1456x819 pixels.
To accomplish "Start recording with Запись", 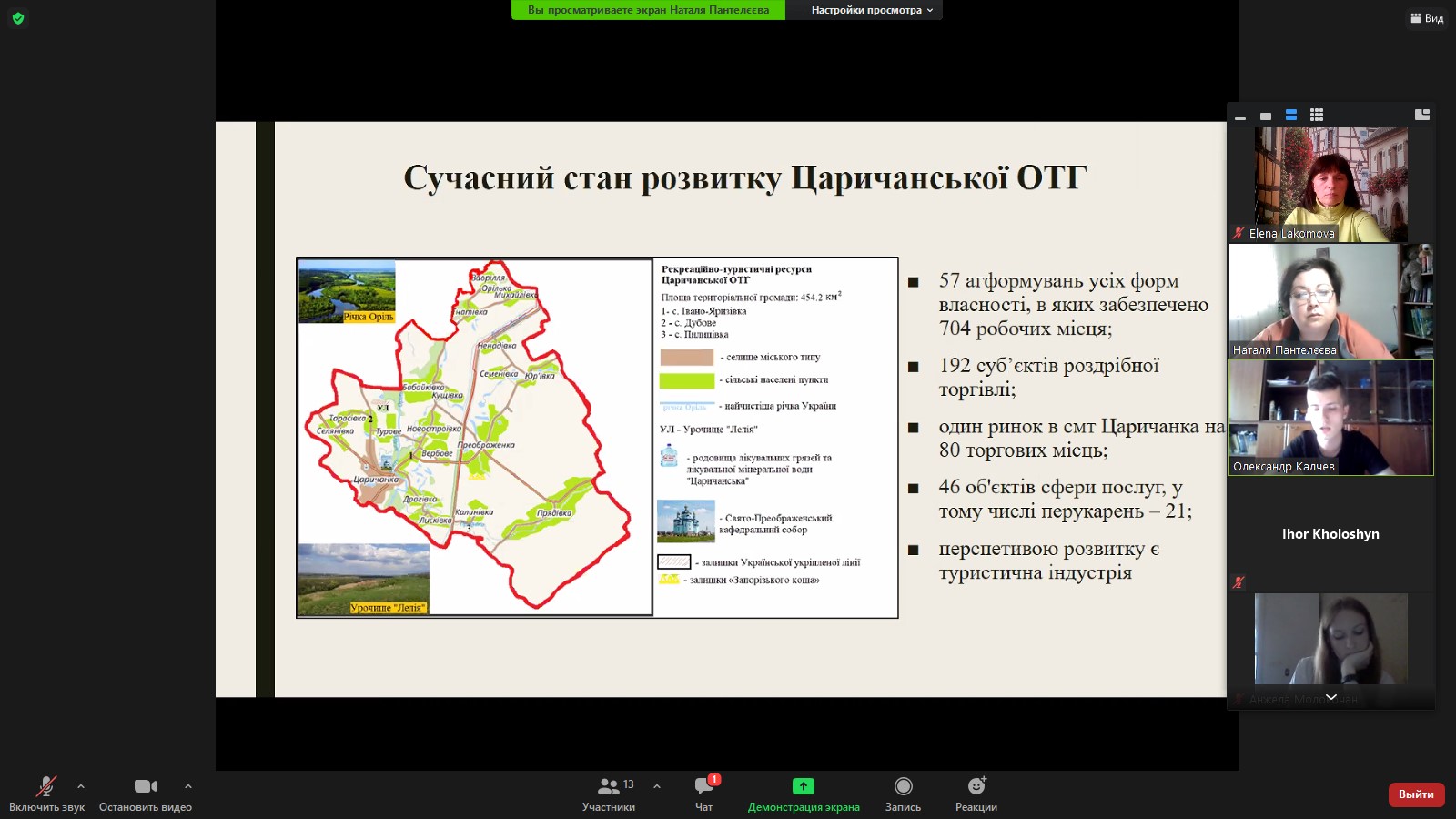I will click(903, 794).
